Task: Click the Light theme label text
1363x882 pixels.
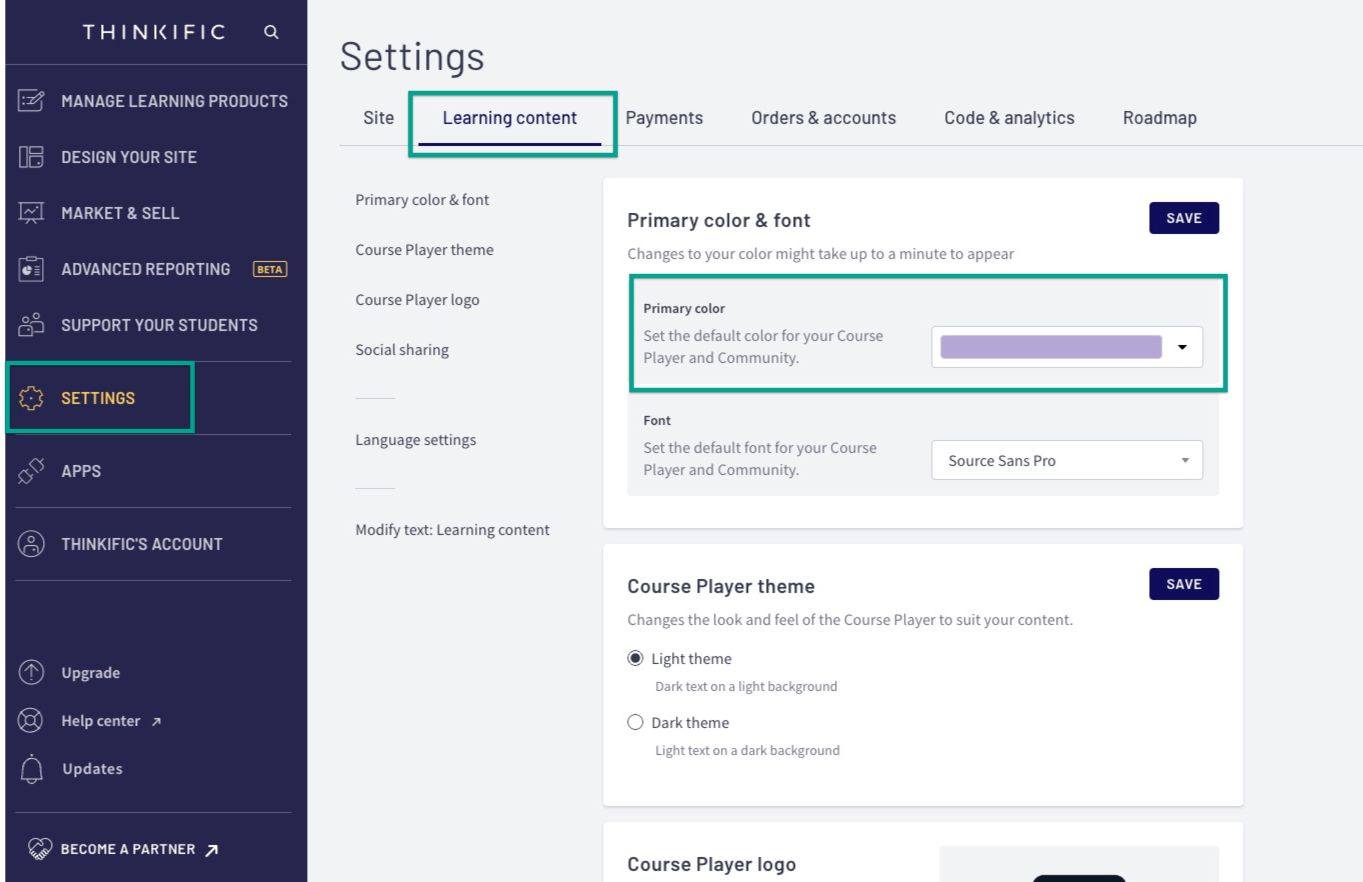Action: tap(691, 659)
